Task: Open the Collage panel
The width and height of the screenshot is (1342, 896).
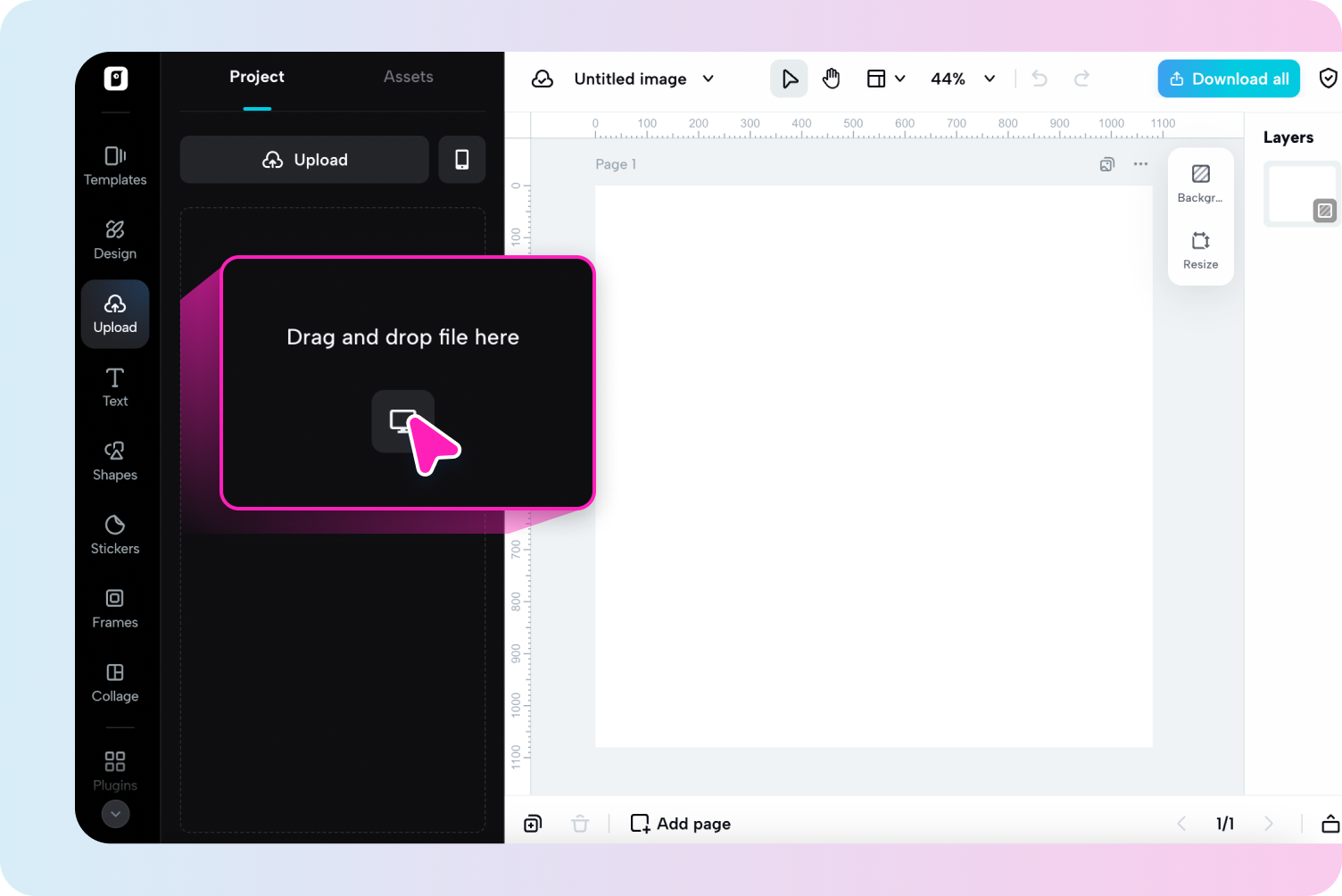Action: coord(115,684)
